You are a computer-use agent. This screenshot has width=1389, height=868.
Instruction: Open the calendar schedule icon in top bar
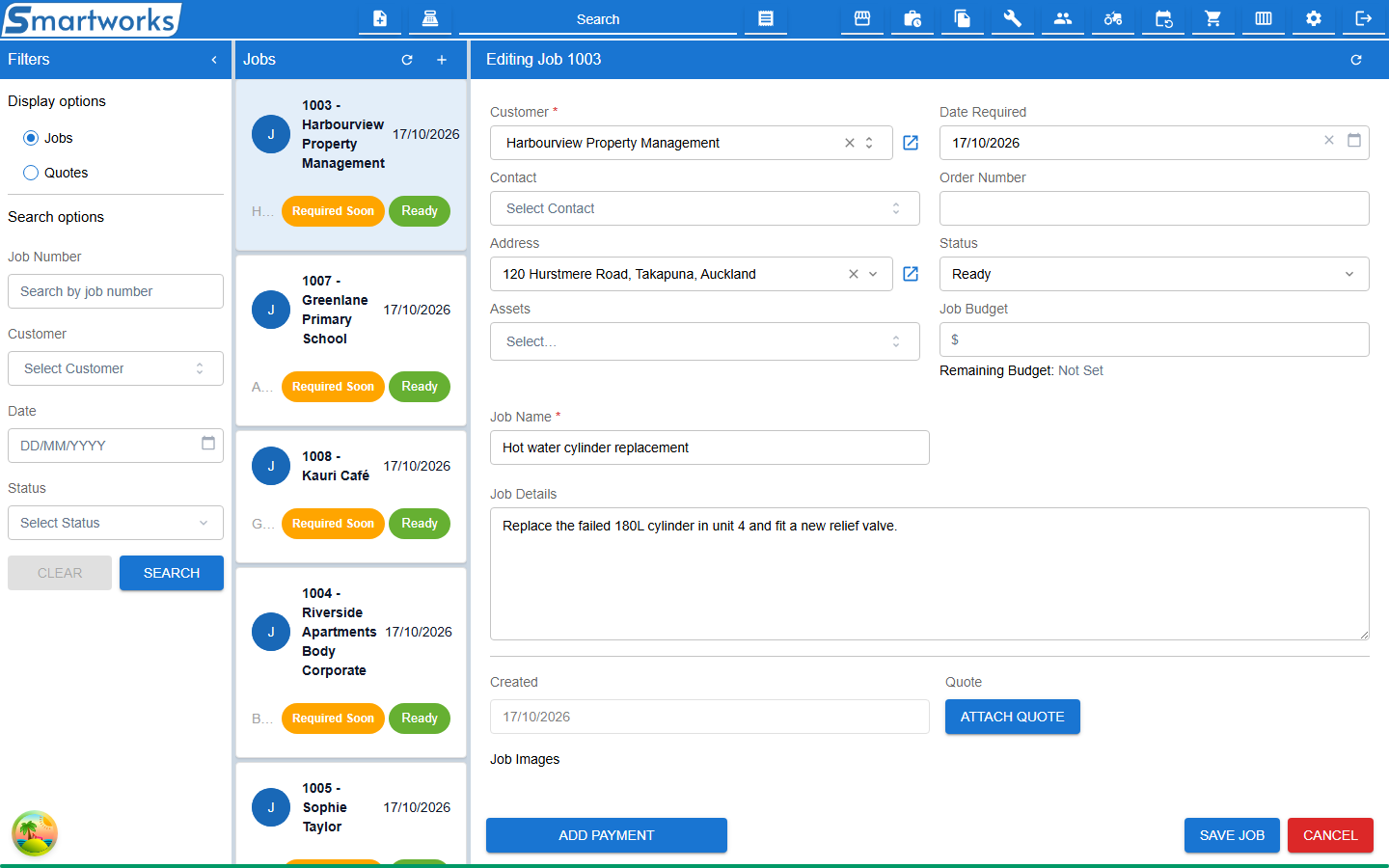[x=1163, y=18]
